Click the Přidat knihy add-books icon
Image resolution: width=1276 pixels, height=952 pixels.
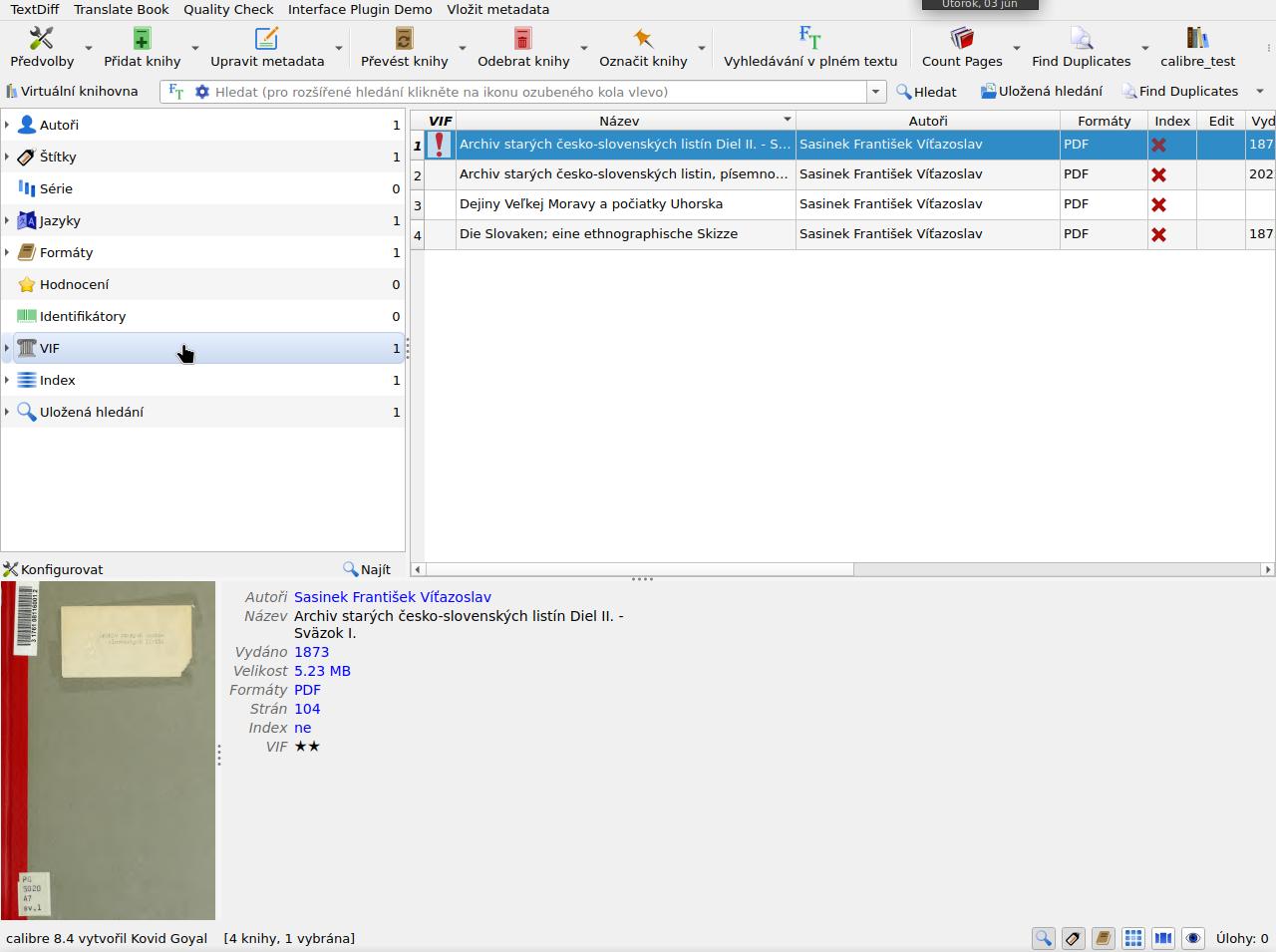click(142, 39)
